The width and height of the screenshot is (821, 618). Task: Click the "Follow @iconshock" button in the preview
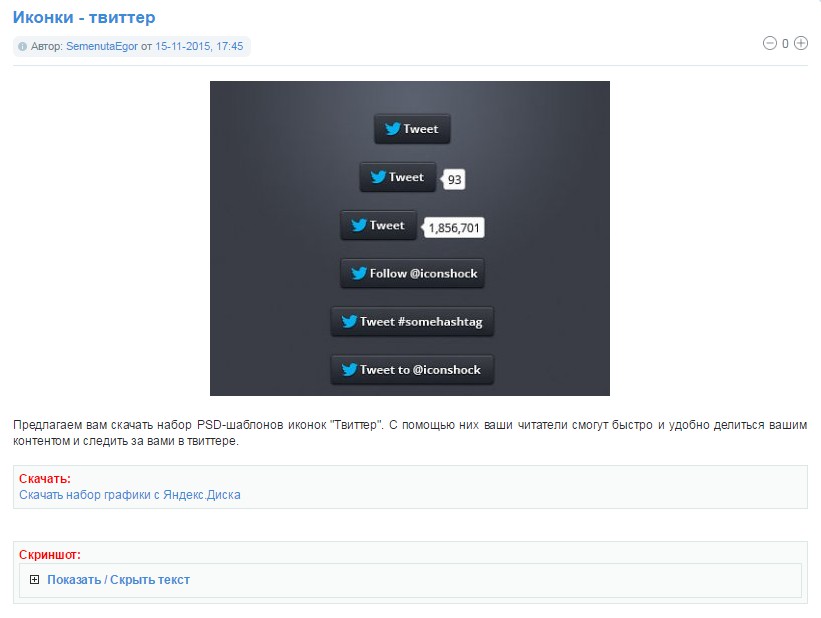click(412, 273)
